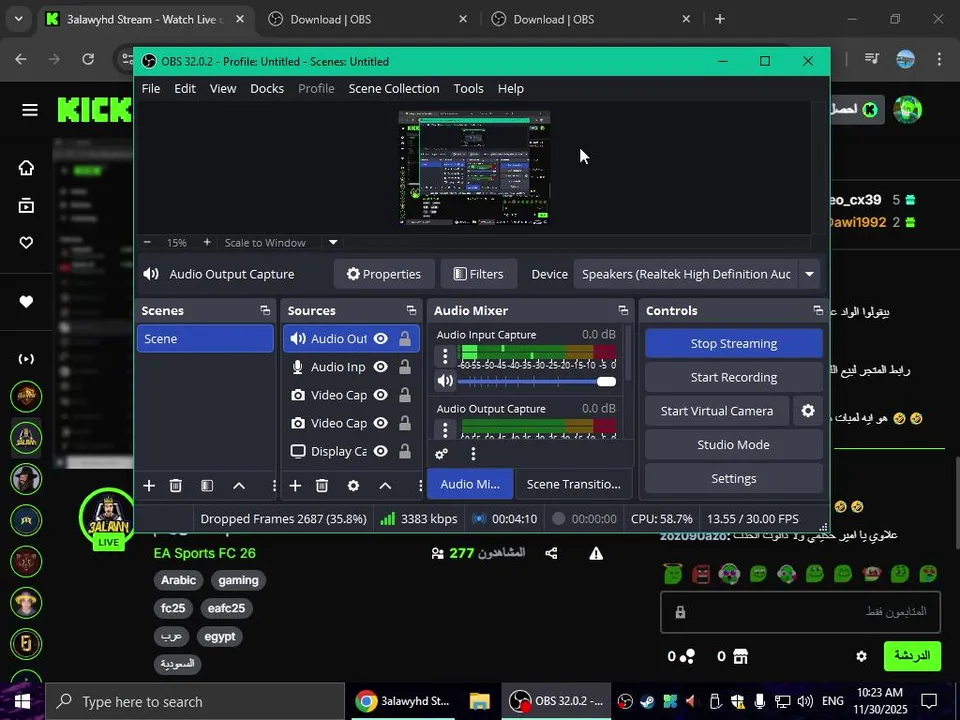960x720 pixels.
Task: Open source Properties button
Action: [384, 274]
